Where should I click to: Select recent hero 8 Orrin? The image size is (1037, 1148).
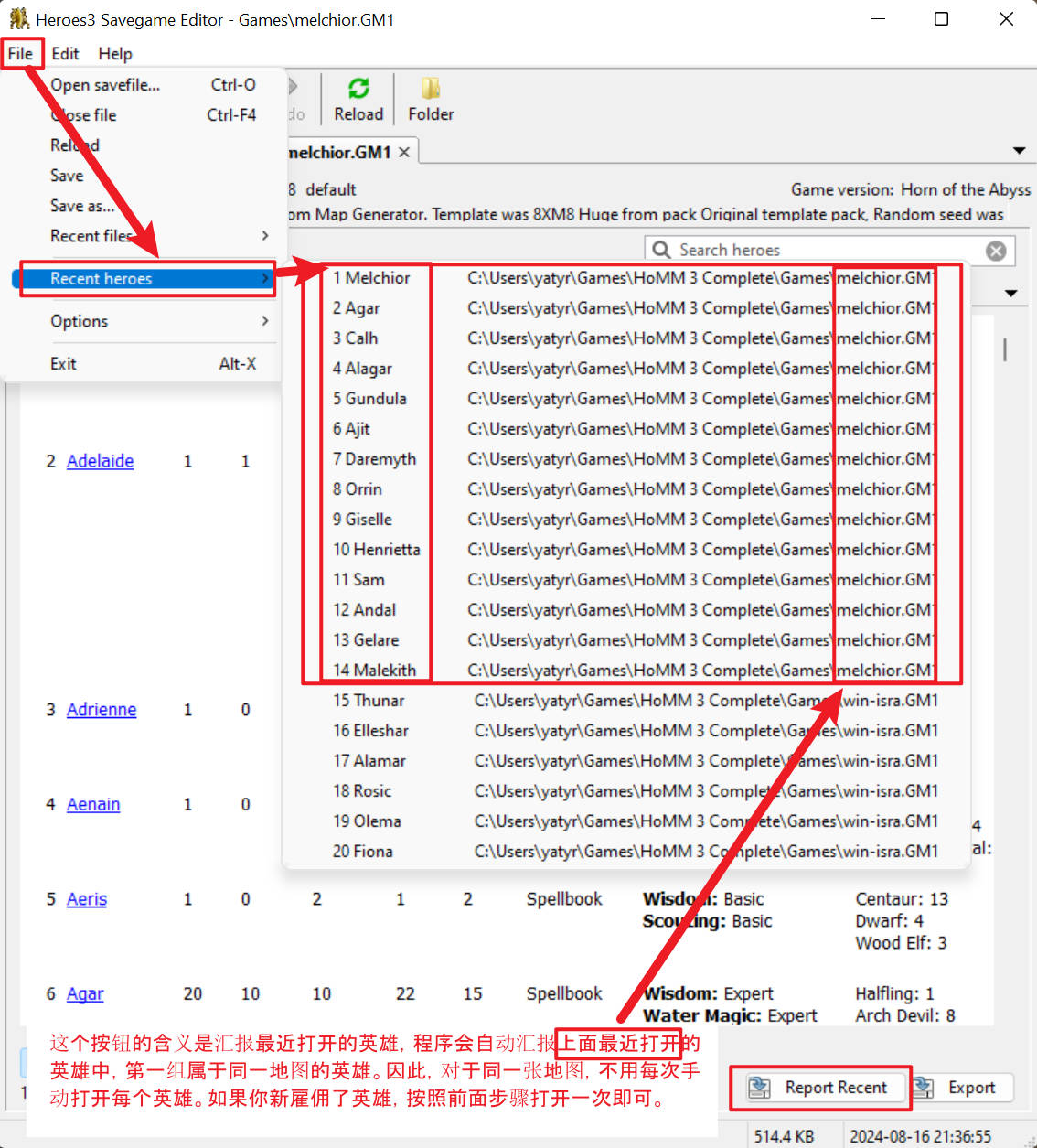pyautogui.click(x=625, y=489)
